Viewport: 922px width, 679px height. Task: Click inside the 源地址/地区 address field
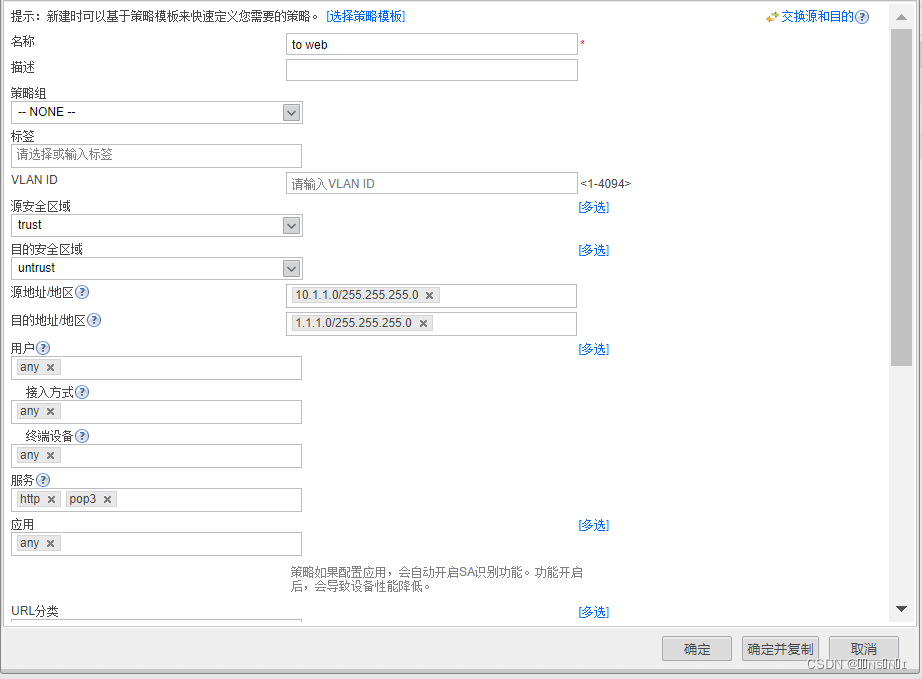[x=431, y=296]
